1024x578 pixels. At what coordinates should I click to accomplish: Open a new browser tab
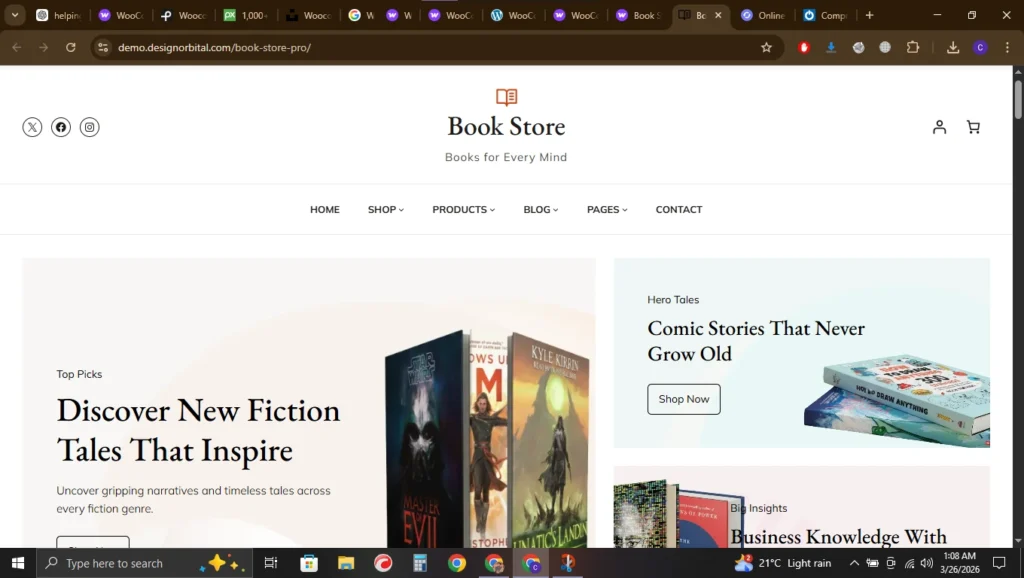coord(869,15)
